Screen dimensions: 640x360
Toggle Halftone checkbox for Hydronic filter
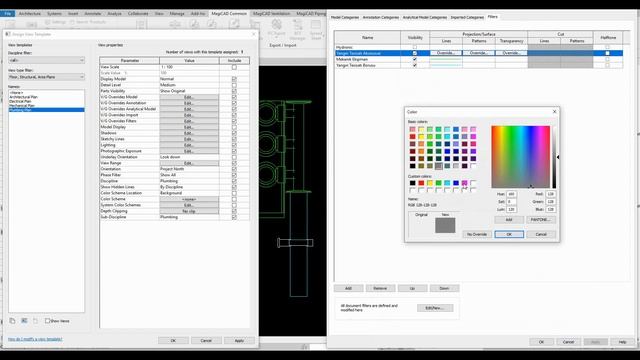607,47
